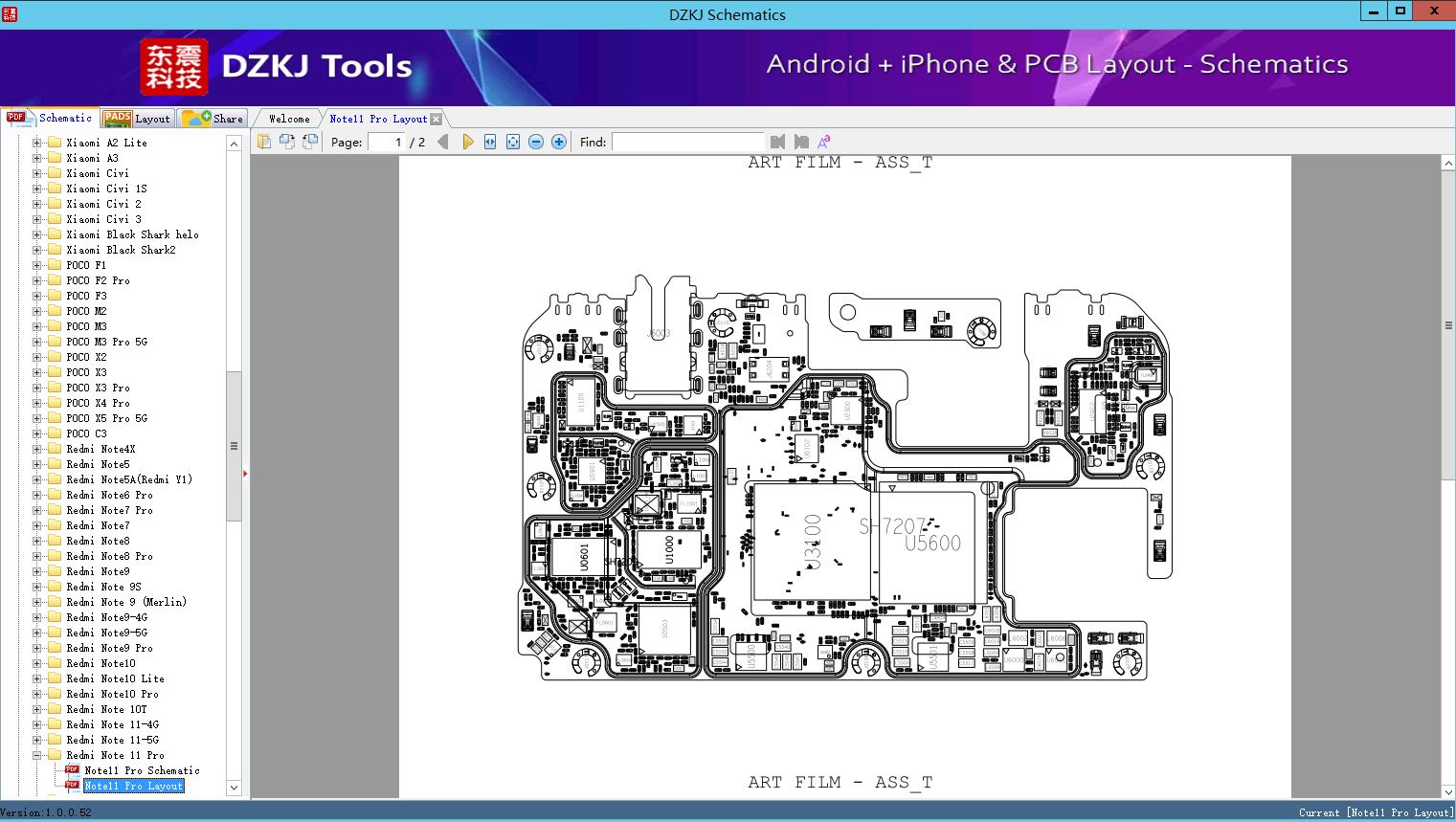
Task: Expand the POCO F2 Pro folder
Action: (x=37, y=280)
